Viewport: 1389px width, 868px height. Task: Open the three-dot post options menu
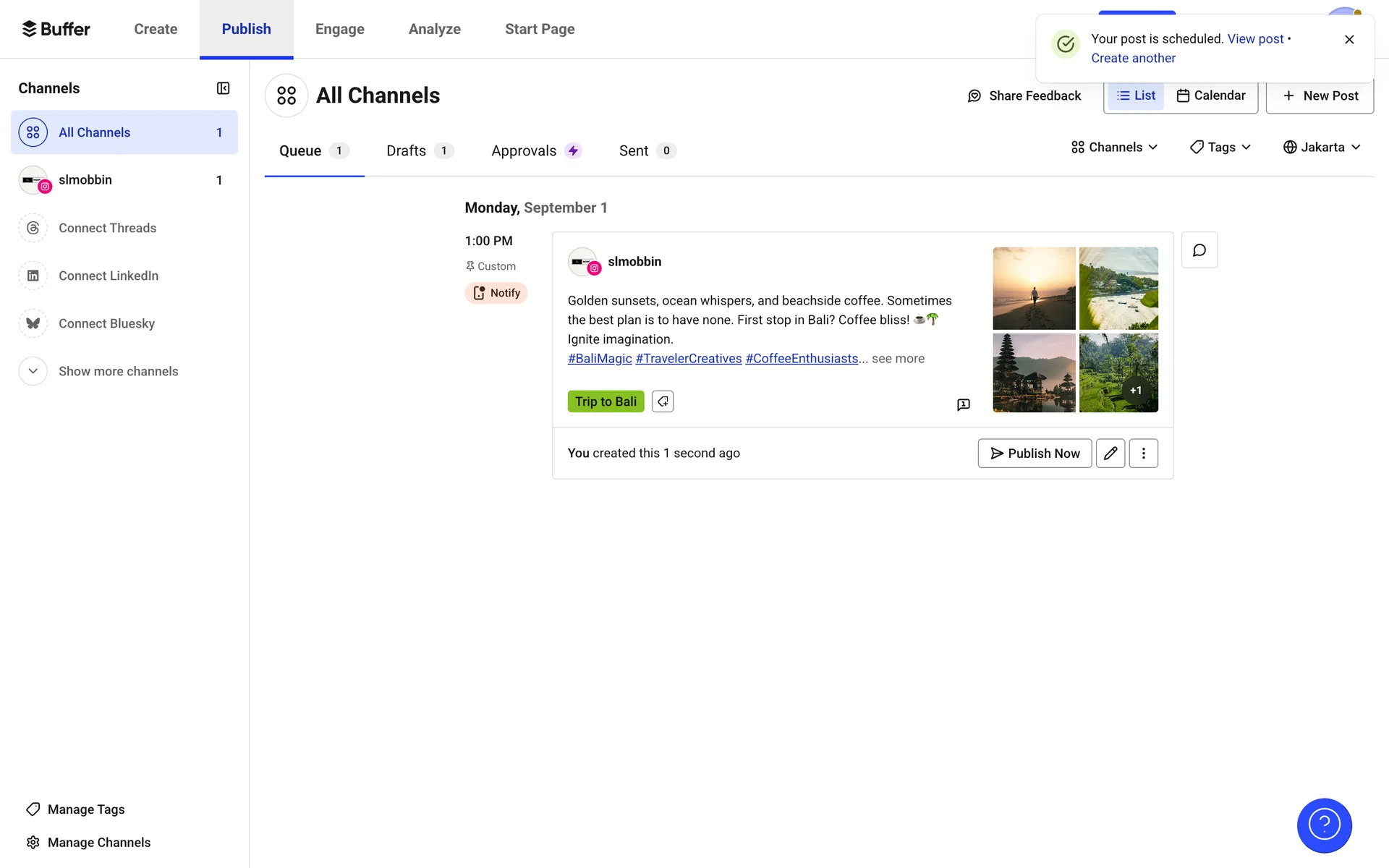click(1143, 454)
